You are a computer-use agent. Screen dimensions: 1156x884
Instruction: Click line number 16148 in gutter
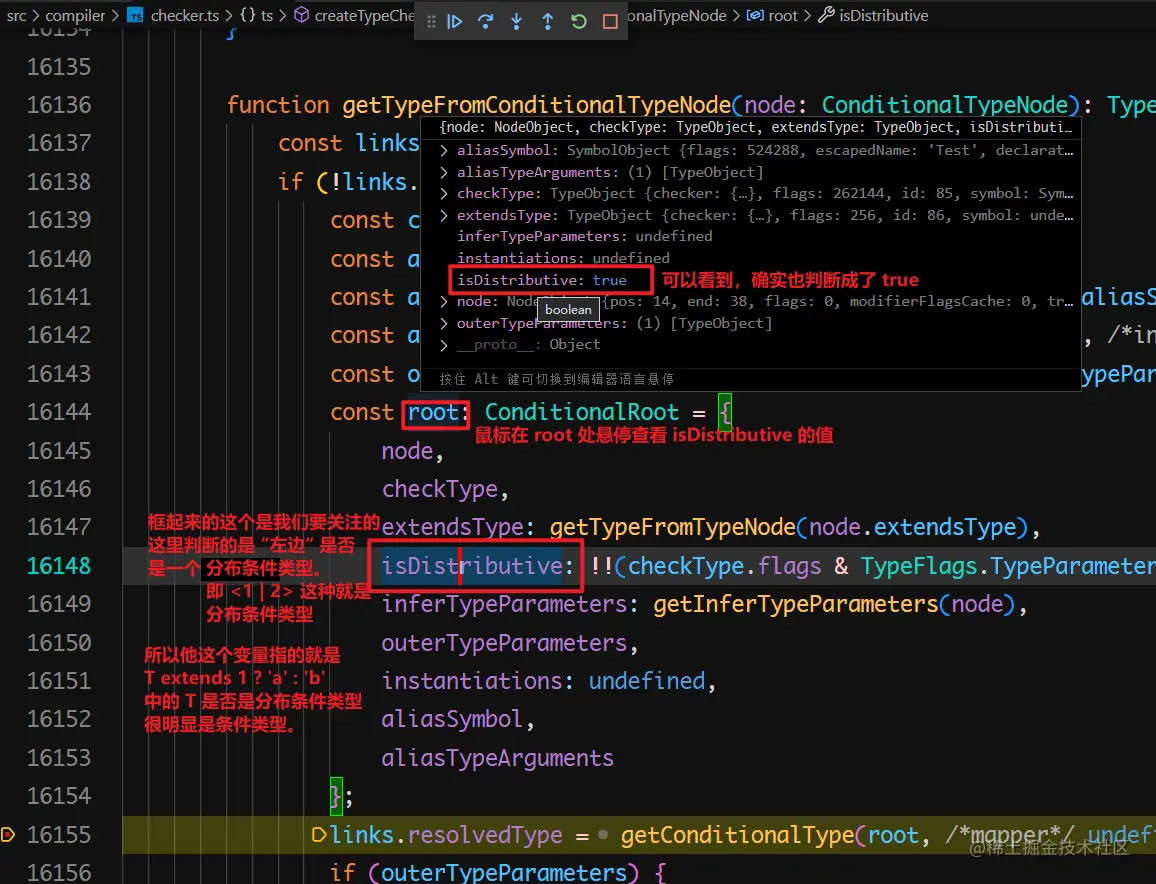(59, 566)
